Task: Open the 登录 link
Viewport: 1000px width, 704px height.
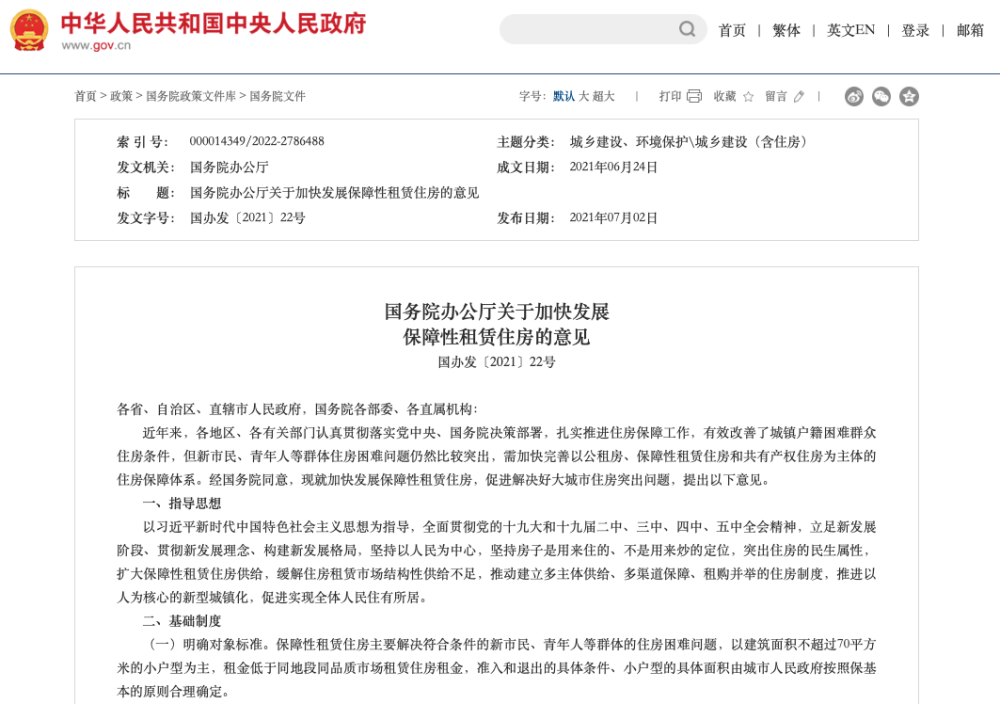Action: [915, 30]
